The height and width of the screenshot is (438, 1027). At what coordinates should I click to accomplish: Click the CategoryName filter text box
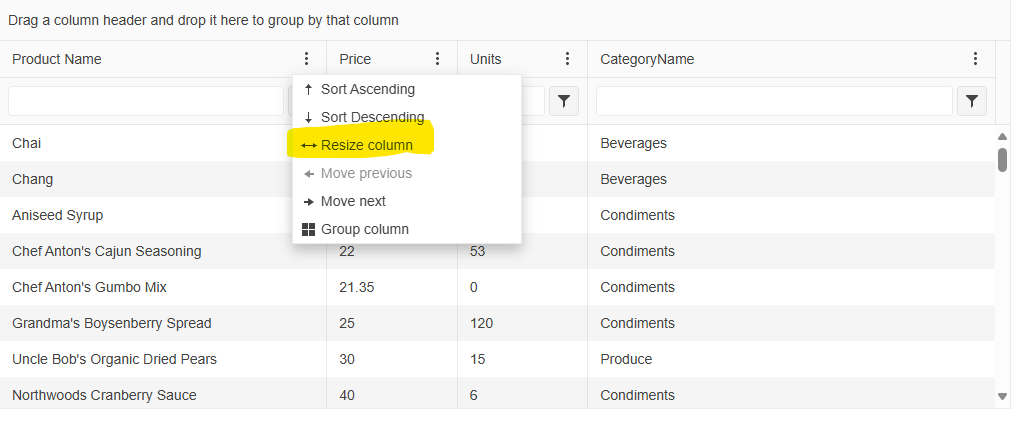pyautogui.click(x=774, y=101)
